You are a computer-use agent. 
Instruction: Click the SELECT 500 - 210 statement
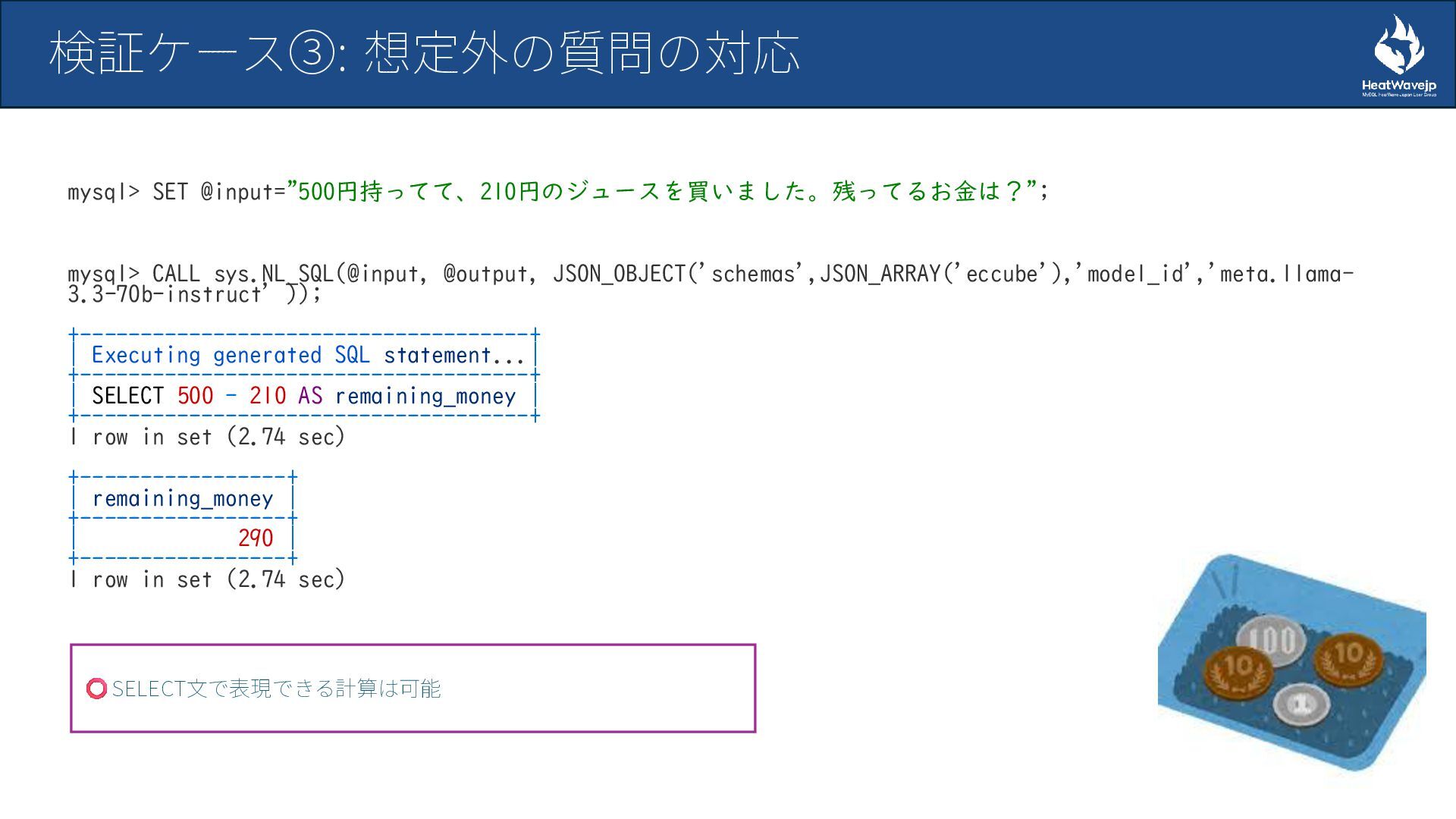[303, 396]
